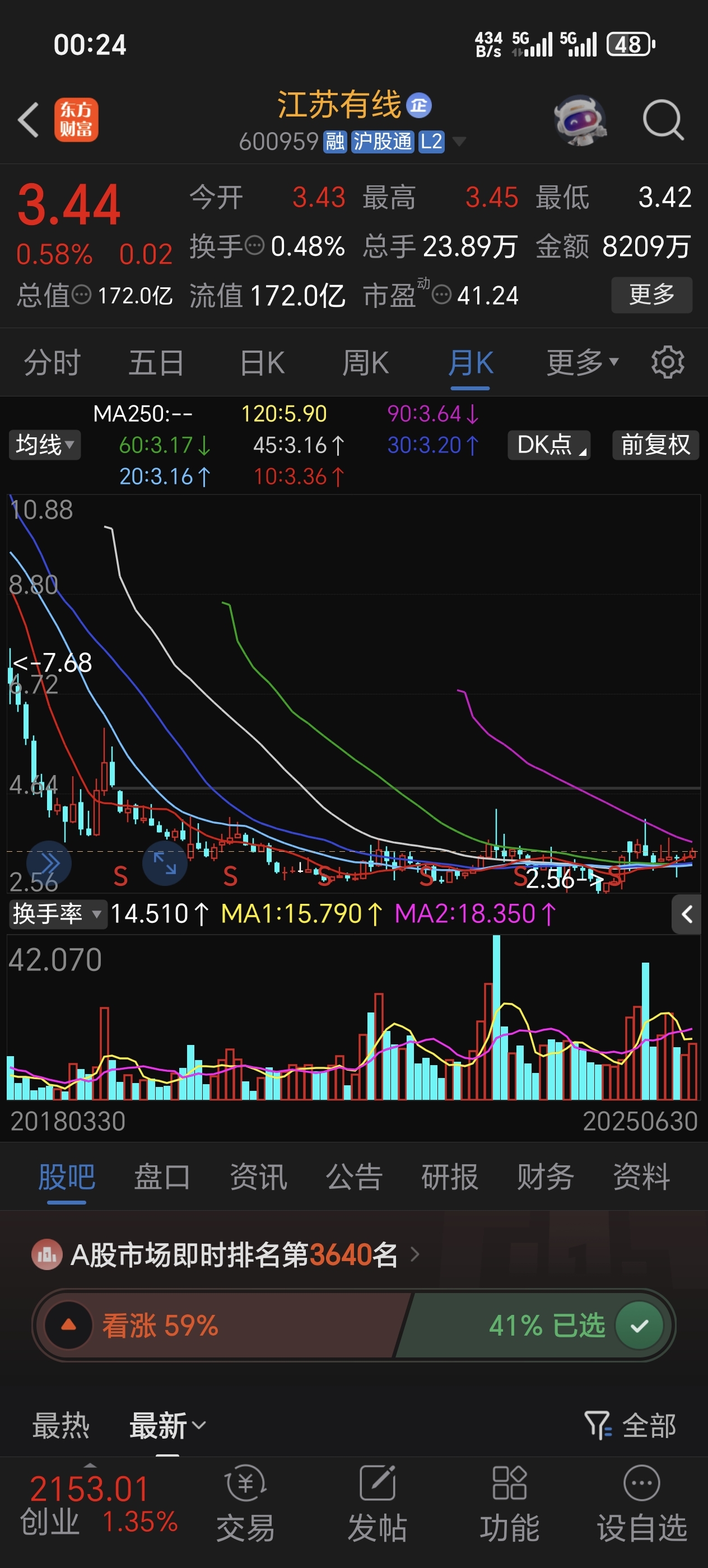The width and height of the screenshot is (708, 1568).
Task: Open the 研报 tab
Action: pyautogui.click(x=450, y=1177)
